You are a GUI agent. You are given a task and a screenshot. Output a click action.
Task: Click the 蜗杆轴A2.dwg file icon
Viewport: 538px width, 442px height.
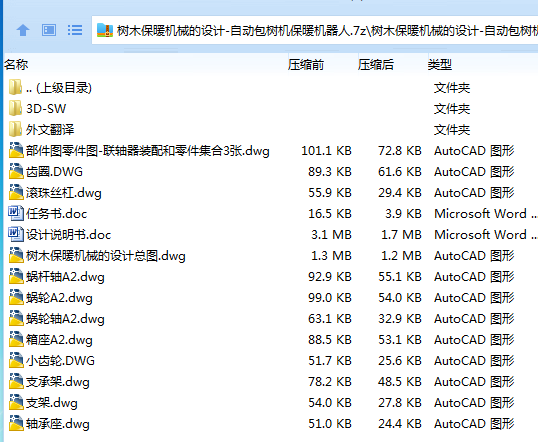(x=16, y=276)
